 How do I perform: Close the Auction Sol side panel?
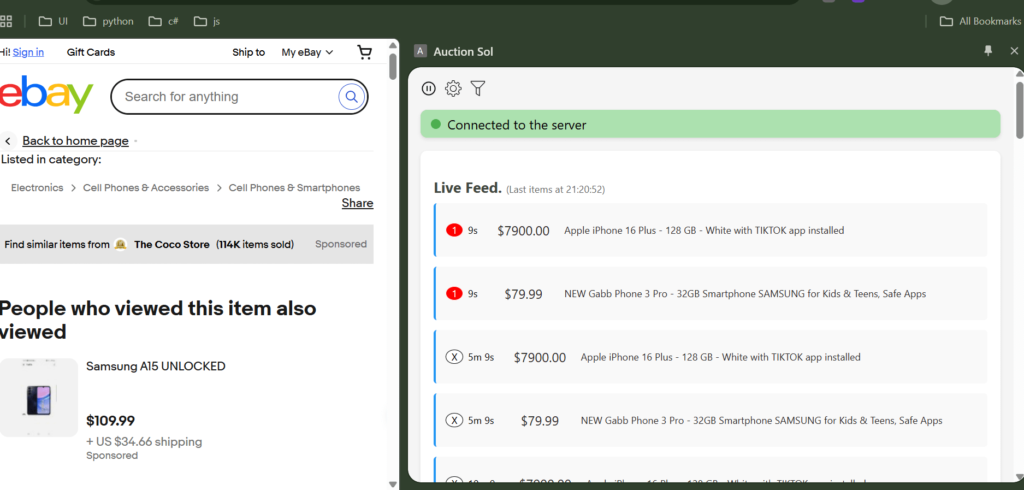click(x=1014, y=51)
